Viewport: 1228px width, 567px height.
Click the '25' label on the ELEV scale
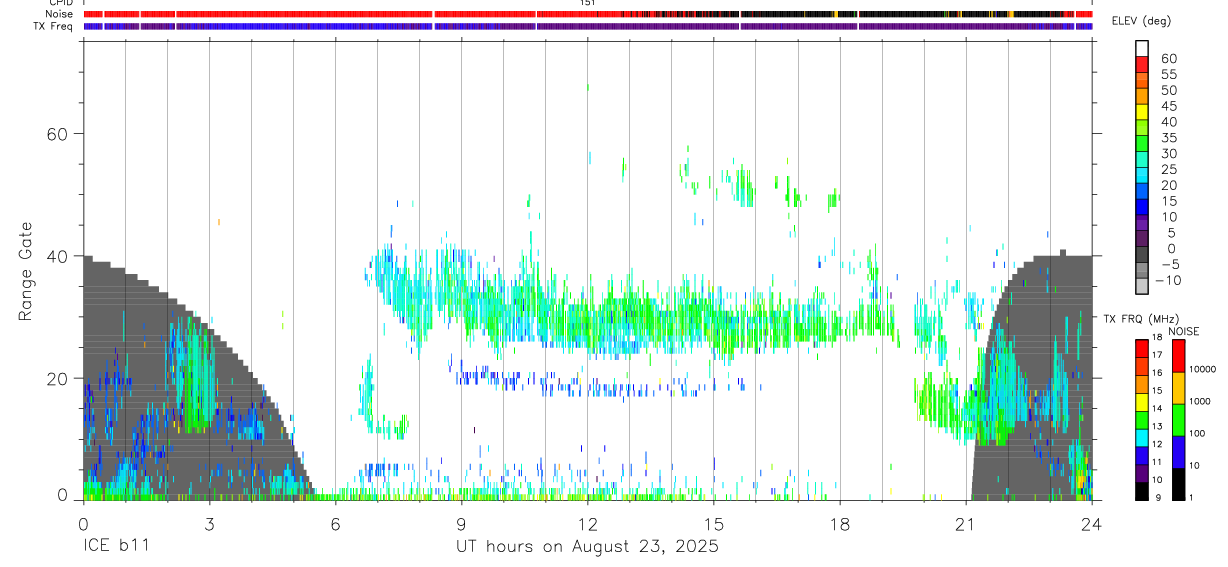(x=1168, y=170)
